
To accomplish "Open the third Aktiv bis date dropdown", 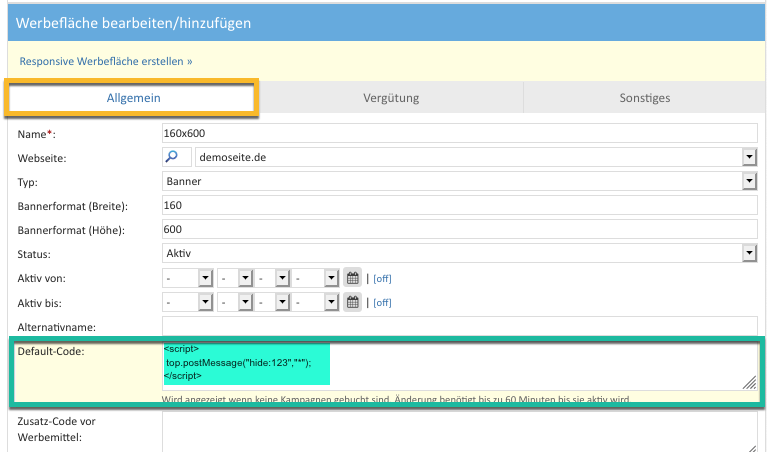I will coord(272,302).
